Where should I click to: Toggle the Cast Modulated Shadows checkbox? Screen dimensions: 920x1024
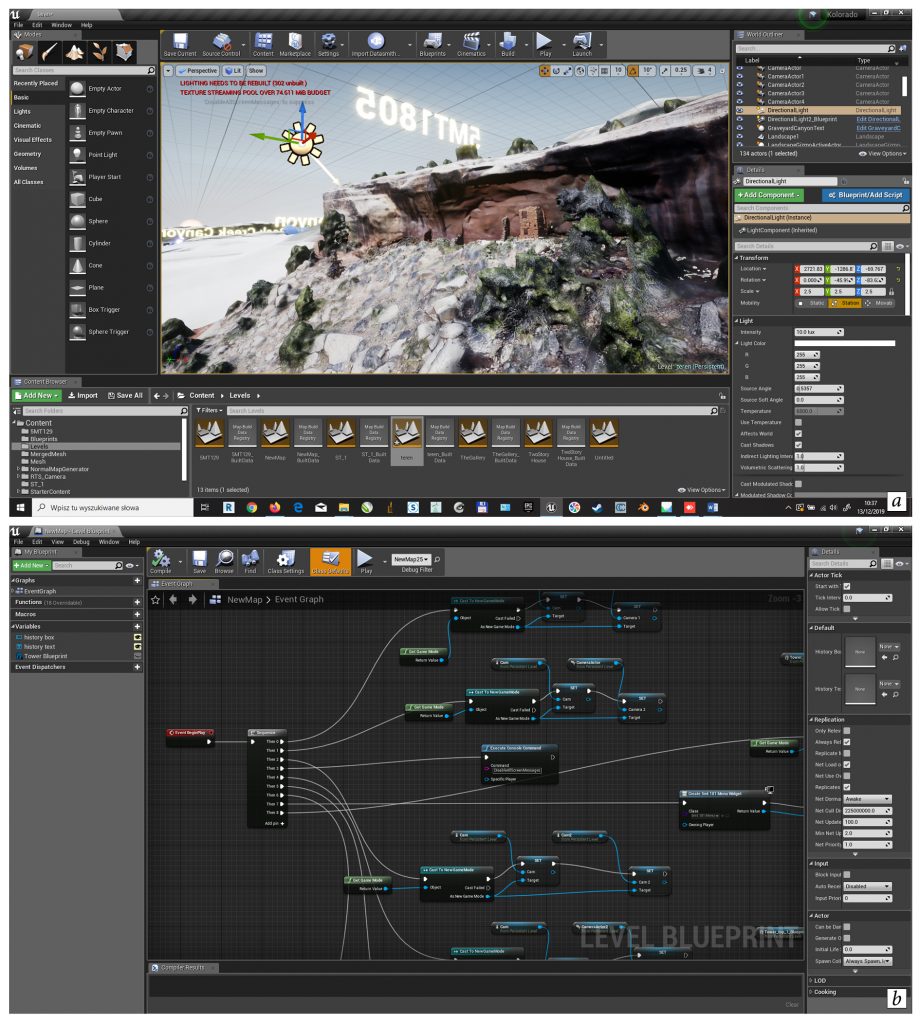pos(798,484)
